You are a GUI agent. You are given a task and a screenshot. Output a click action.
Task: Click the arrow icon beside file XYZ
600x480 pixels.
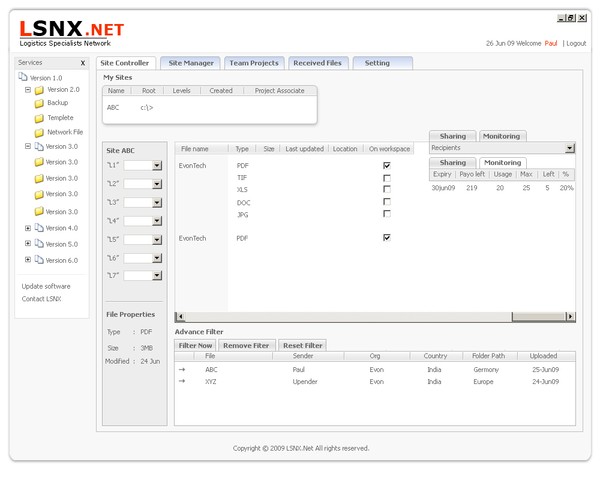coord(182,381)
